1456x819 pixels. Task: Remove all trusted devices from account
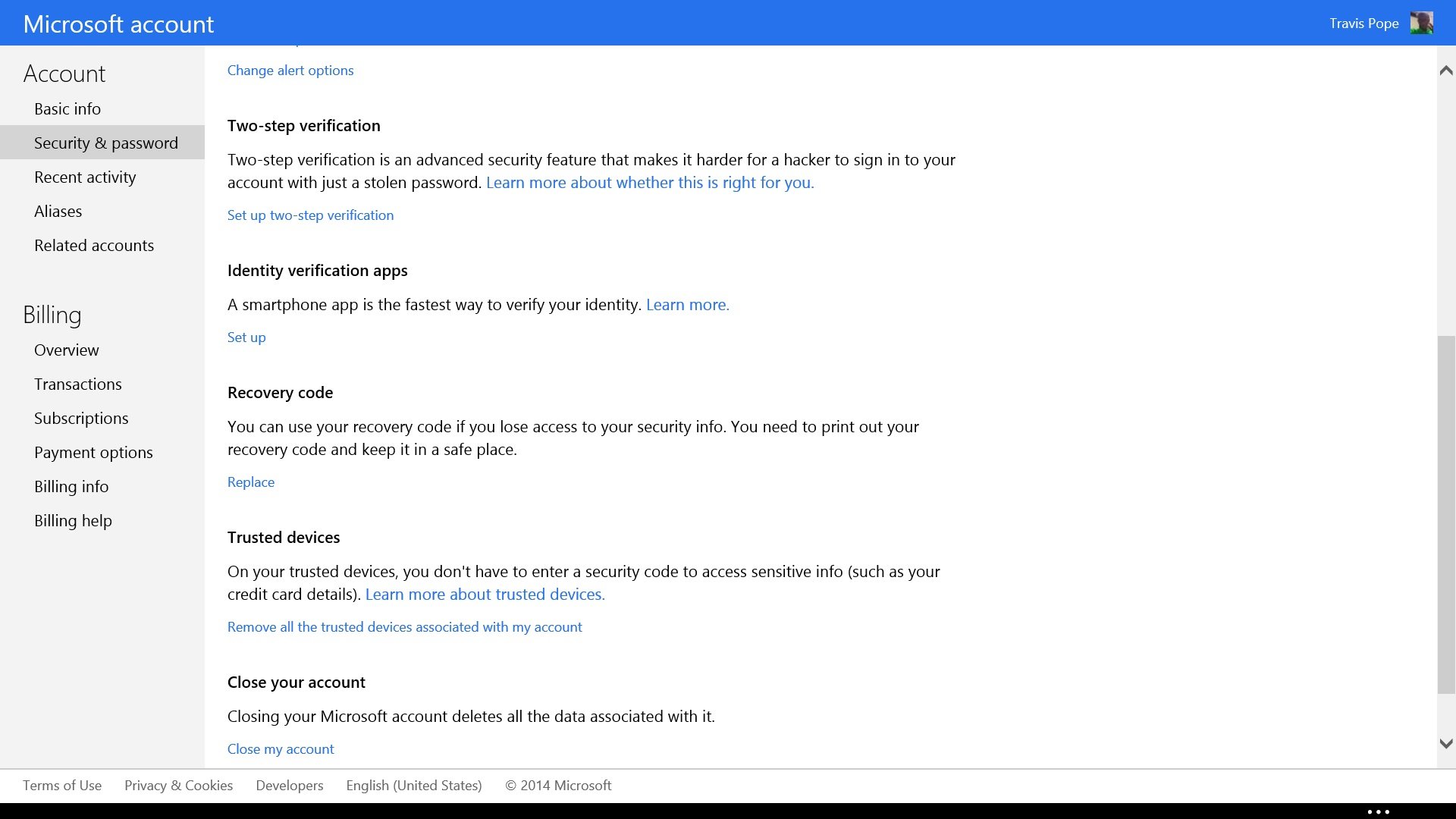click(404, 626)
